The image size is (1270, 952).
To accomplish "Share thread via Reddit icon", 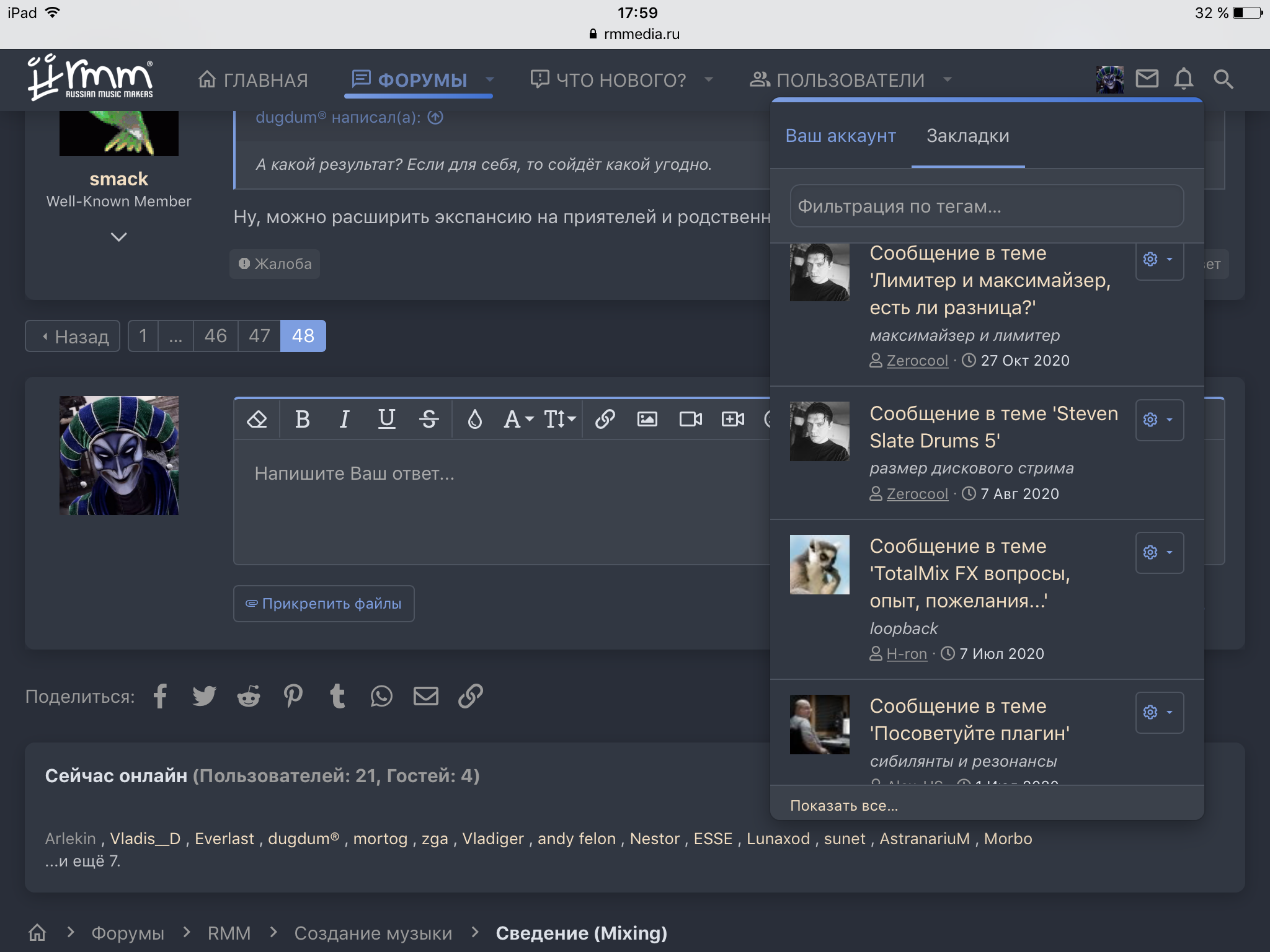I will 249,696.
